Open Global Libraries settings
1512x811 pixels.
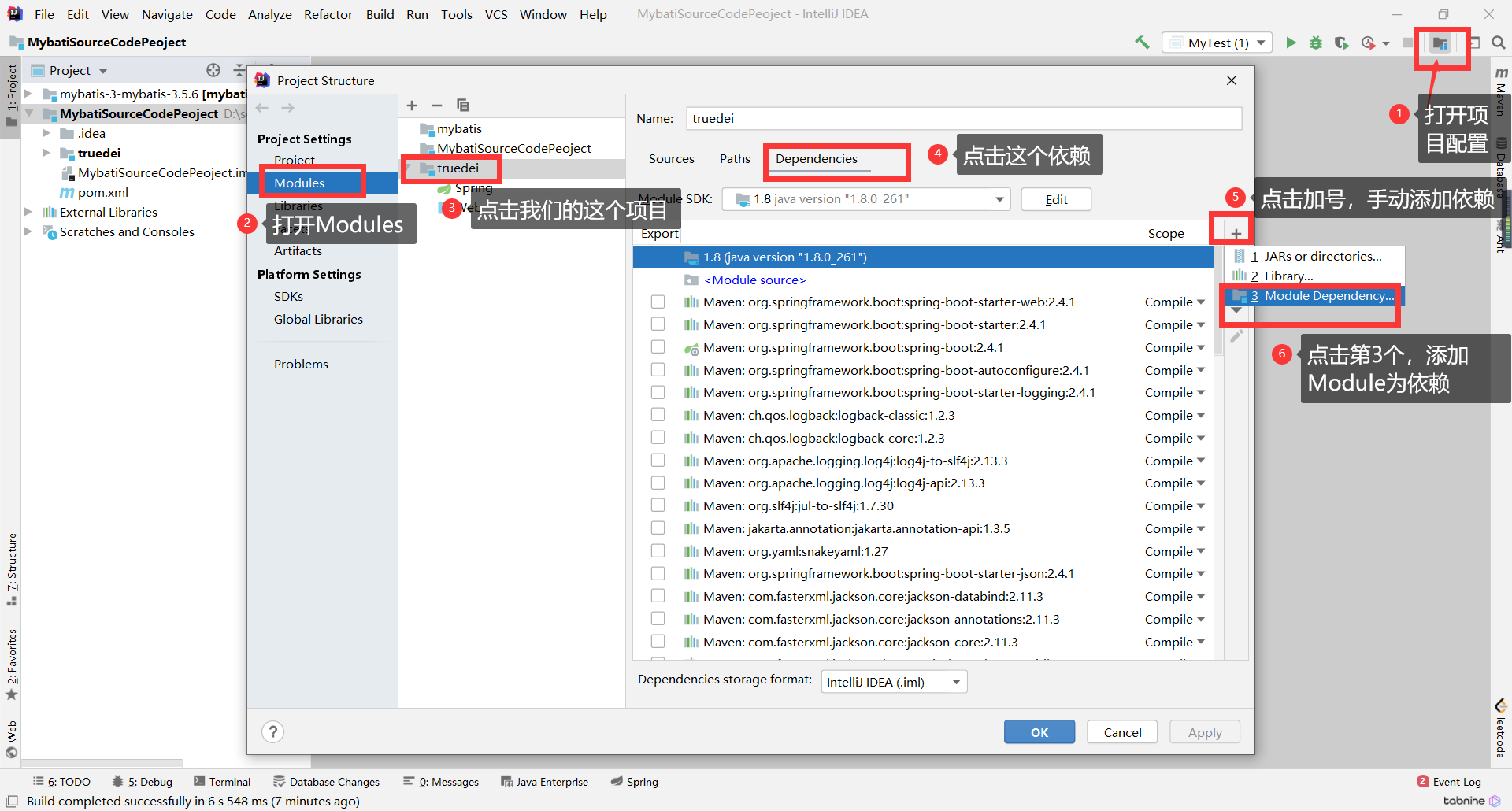pos(318,319)
